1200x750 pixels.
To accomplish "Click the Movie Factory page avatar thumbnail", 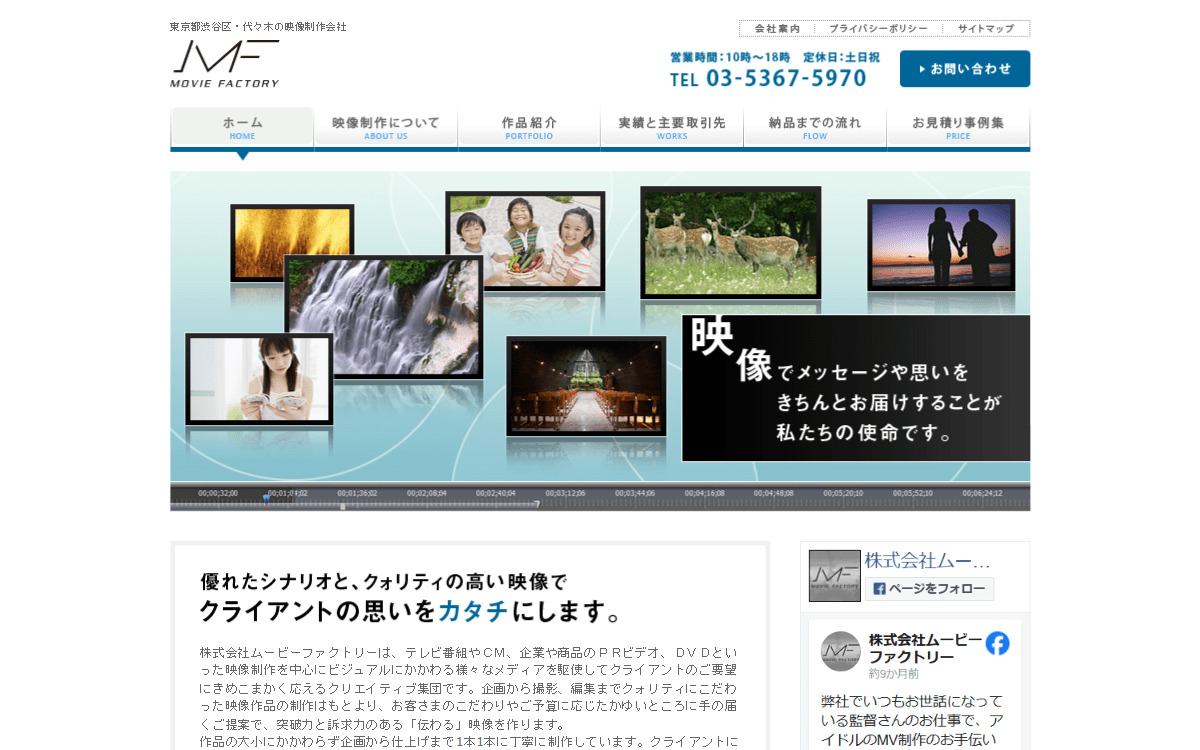I will (834, 575).
